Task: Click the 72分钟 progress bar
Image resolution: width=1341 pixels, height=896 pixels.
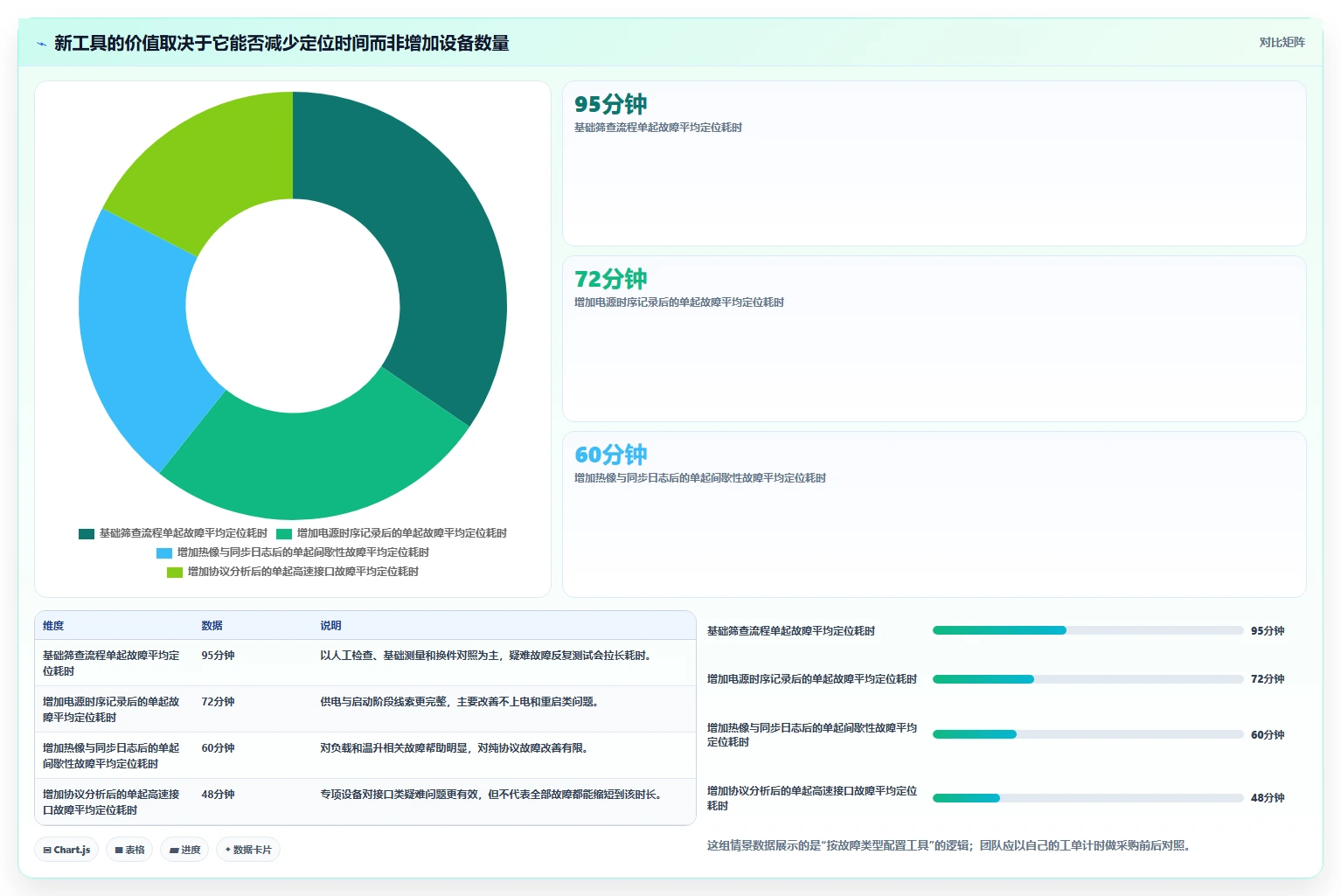Action: click(x=1087, y=679)
